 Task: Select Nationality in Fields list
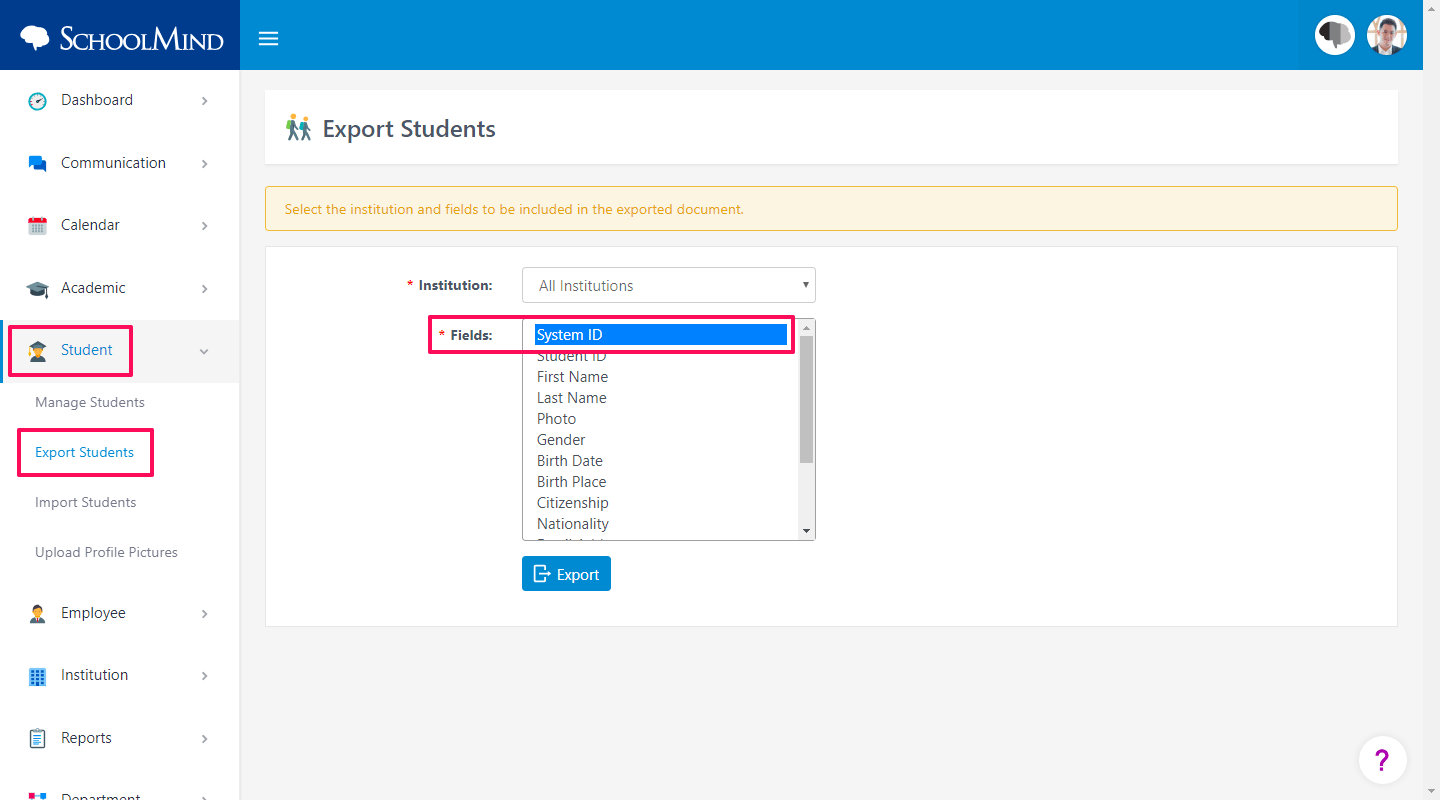tap(661, 524)
